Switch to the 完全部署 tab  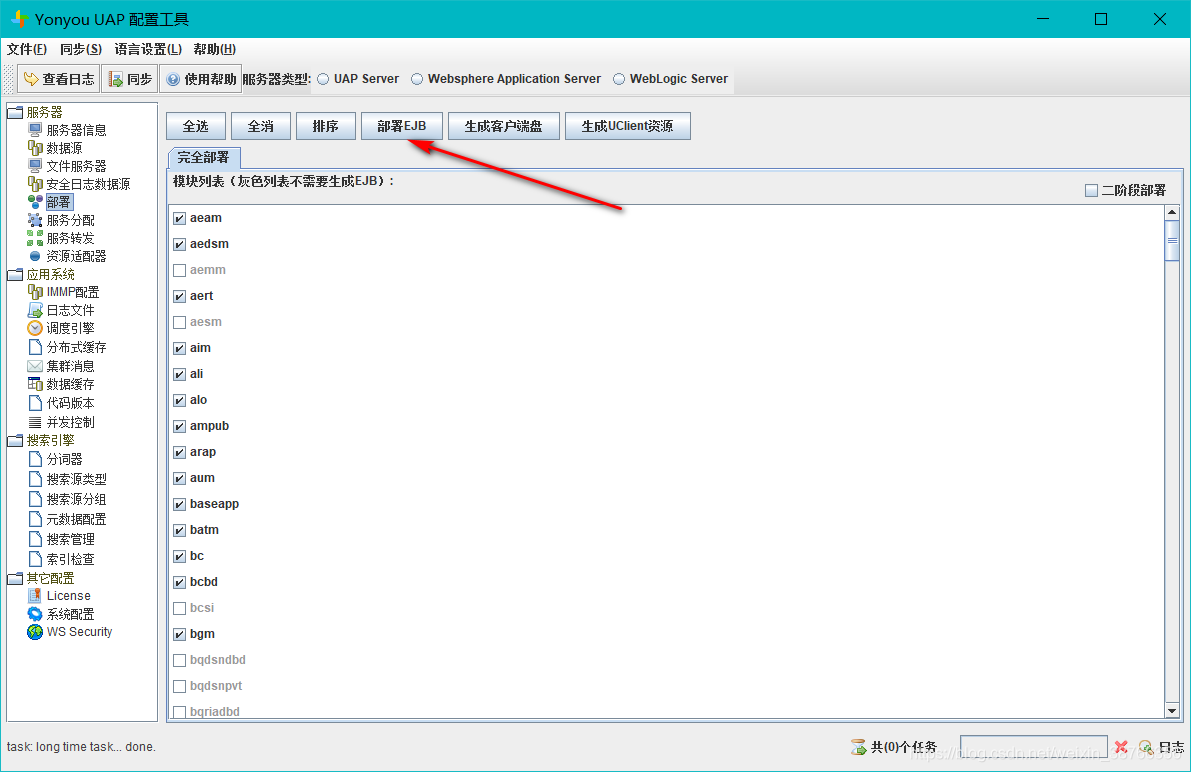(x=203, y=157)
